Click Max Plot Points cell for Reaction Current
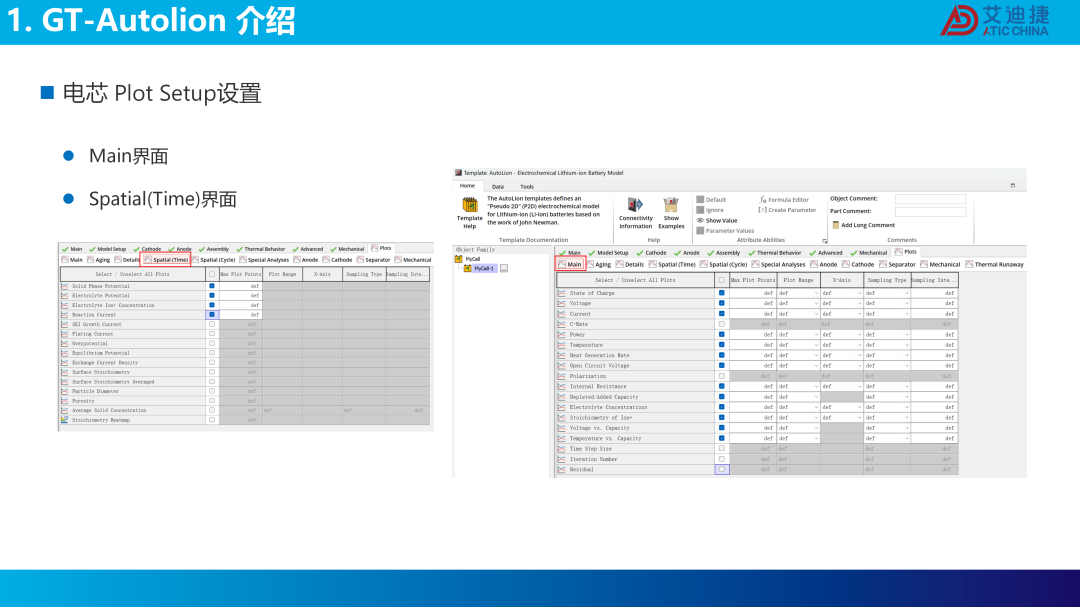 (x=240, y=314)
